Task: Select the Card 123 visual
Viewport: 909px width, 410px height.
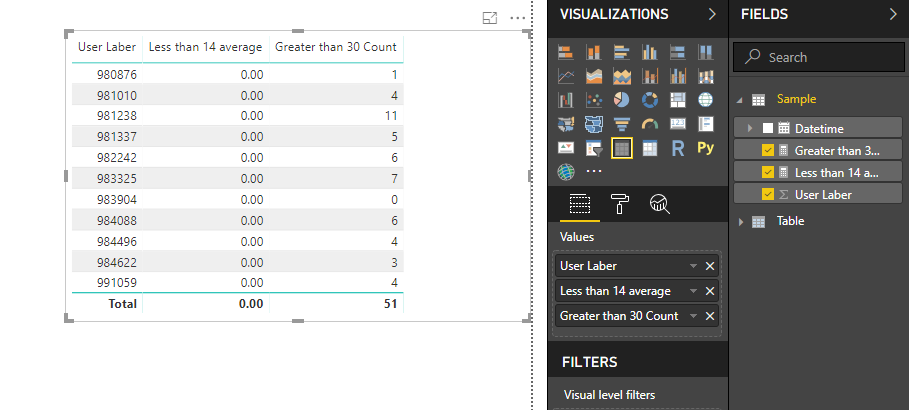Action: 678,124
